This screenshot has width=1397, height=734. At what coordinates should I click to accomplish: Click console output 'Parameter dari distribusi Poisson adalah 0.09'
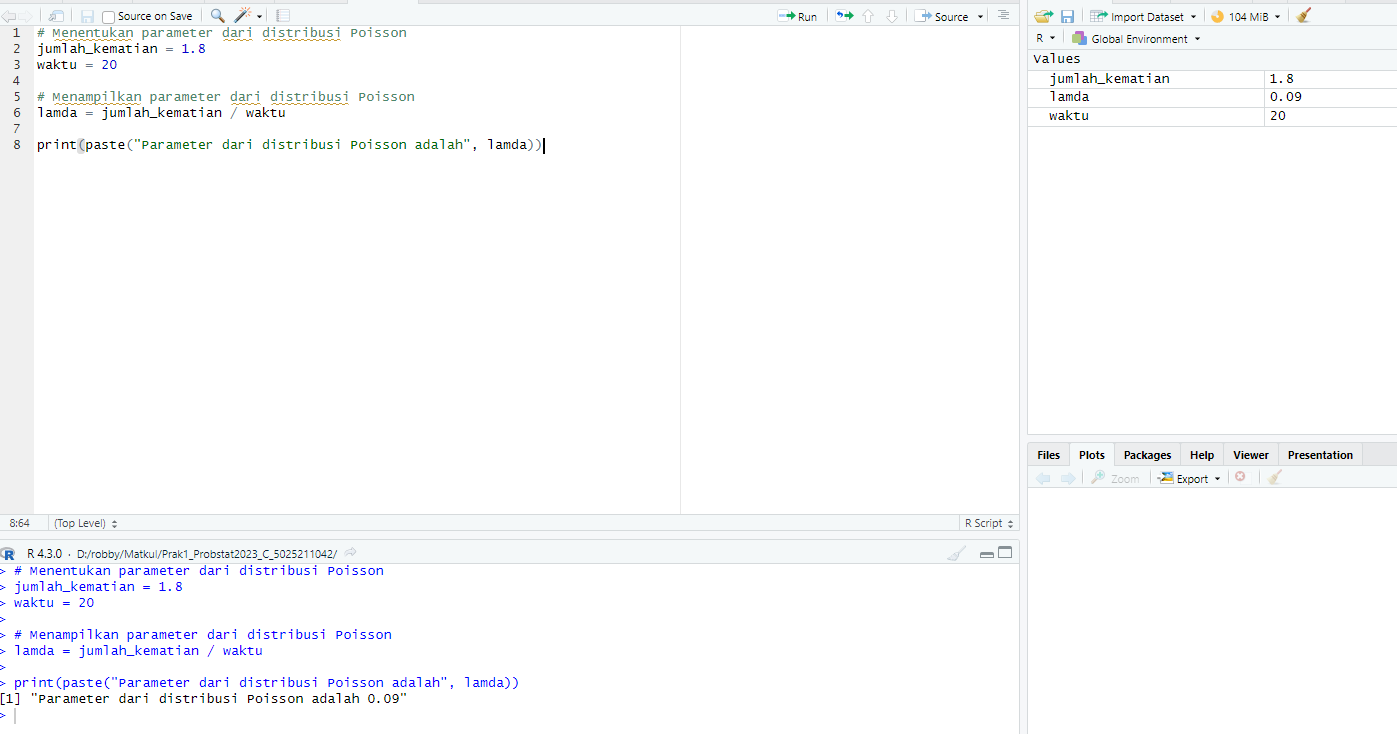[x=219, y=699]
